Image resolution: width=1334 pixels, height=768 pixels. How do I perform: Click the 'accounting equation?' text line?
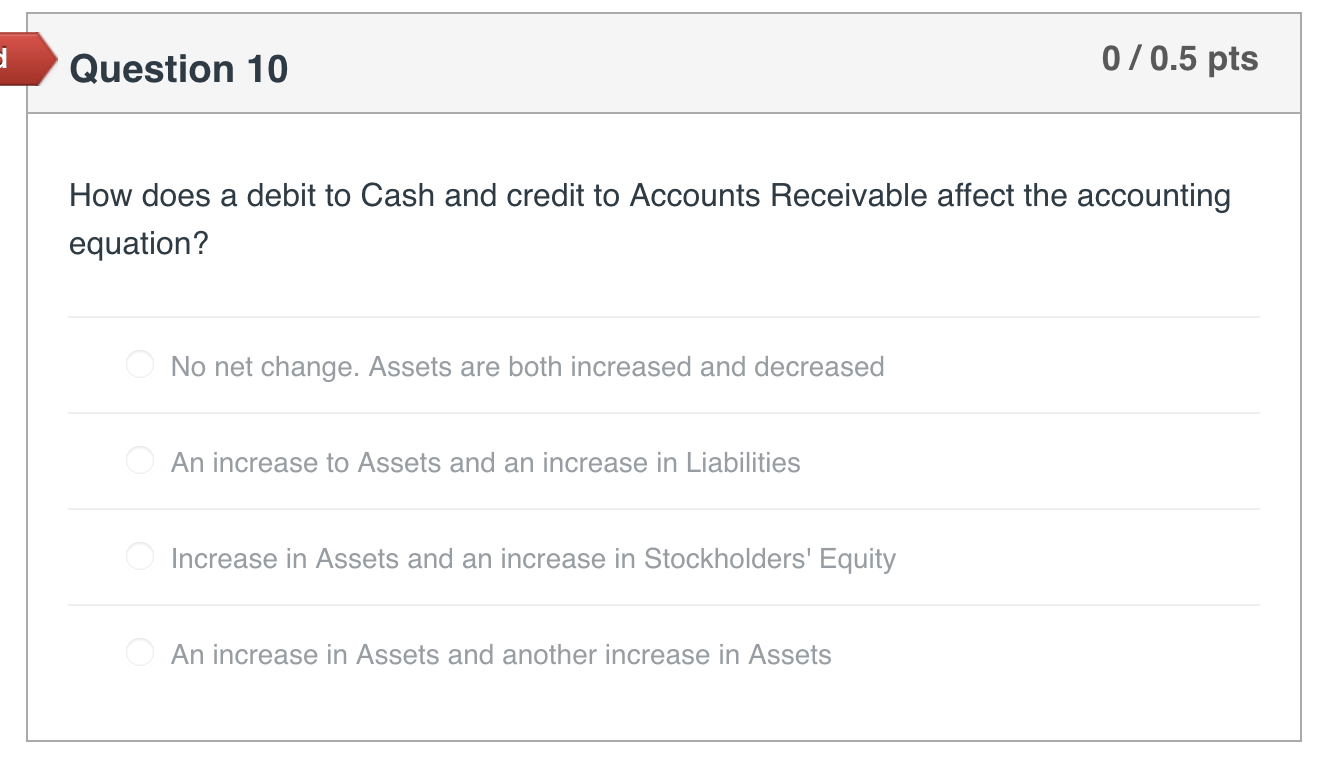[137, 240]
